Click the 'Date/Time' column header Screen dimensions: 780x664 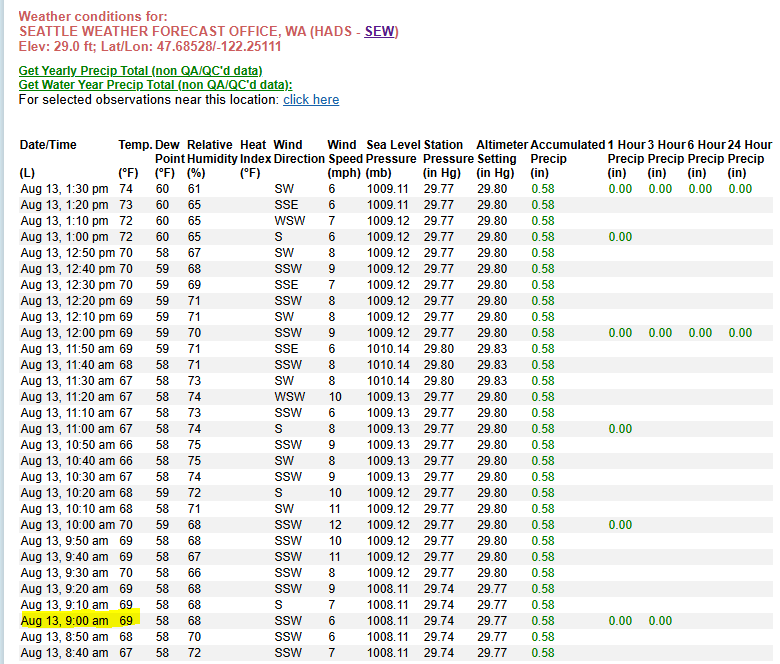(x=48, y=145)
